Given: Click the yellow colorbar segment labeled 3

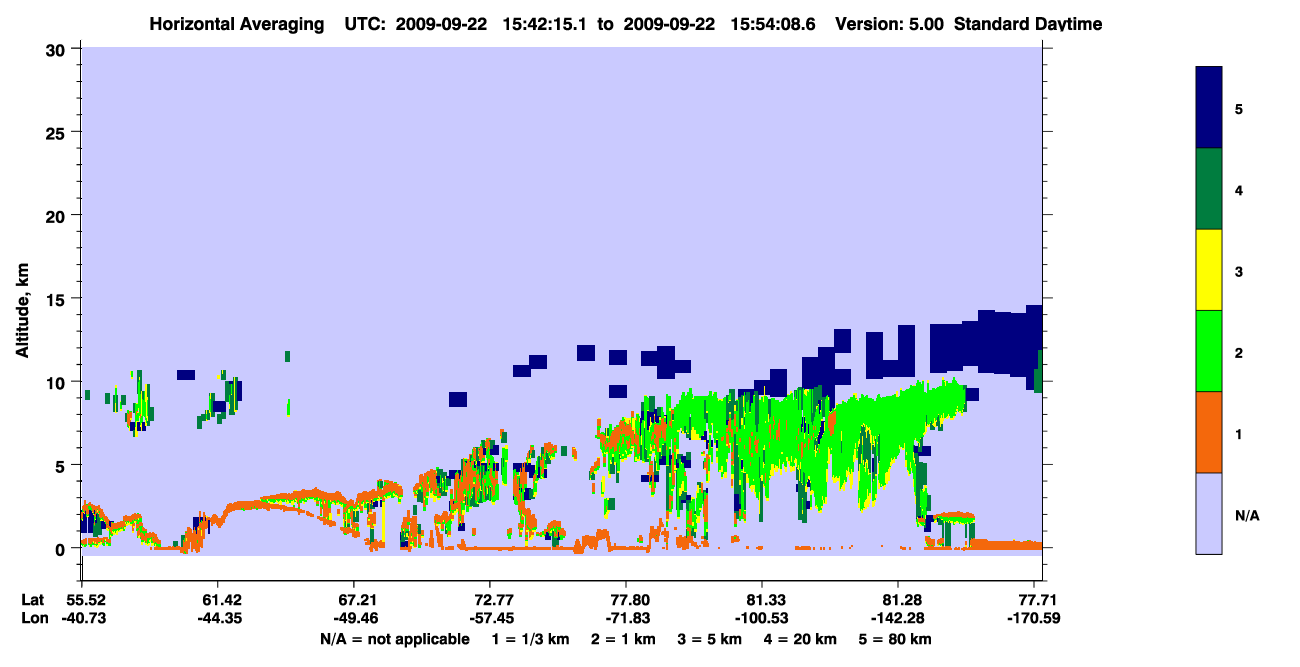Looking at the screenshot, I should (x=1209, y=270).
